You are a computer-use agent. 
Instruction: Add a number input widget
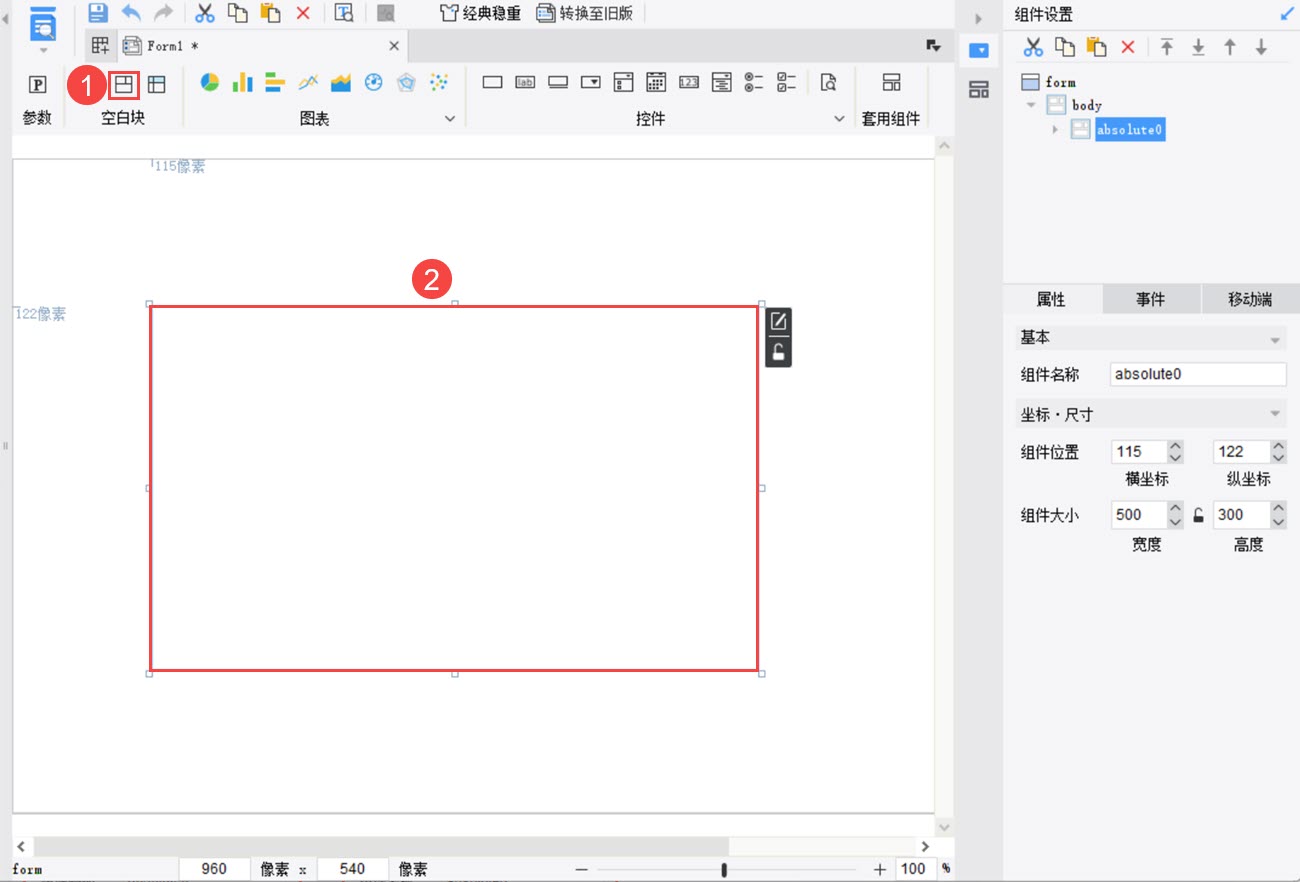point(689,83)
